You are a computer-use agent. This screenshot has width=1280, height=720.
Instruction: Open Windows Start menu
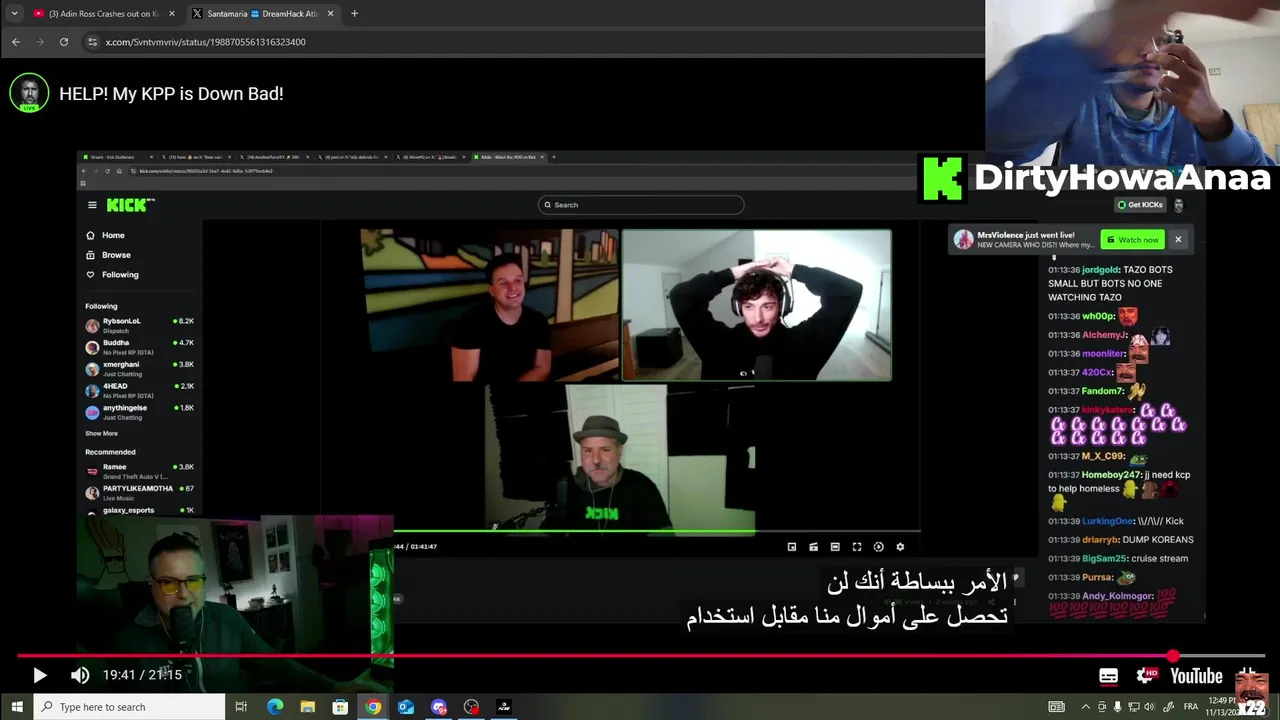point(17,707)
